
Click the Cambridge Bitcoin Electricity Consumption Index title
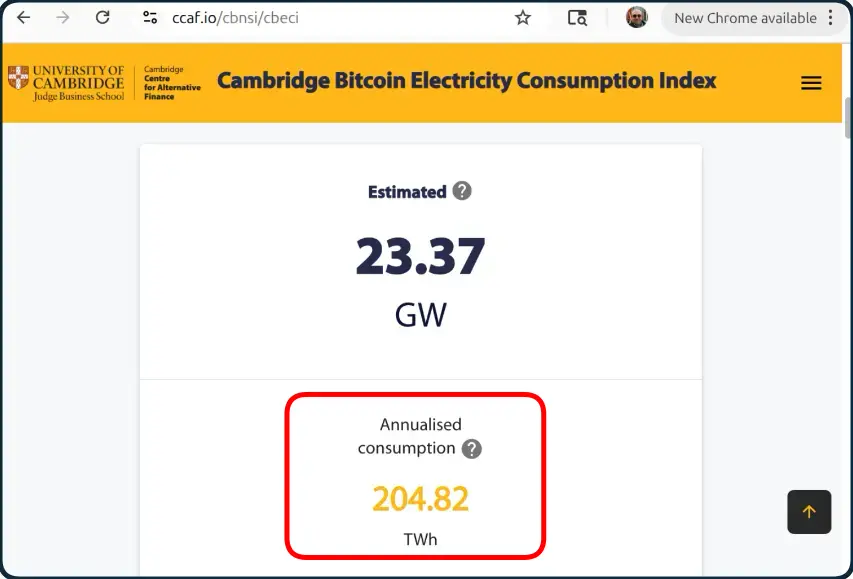[467, 81]
